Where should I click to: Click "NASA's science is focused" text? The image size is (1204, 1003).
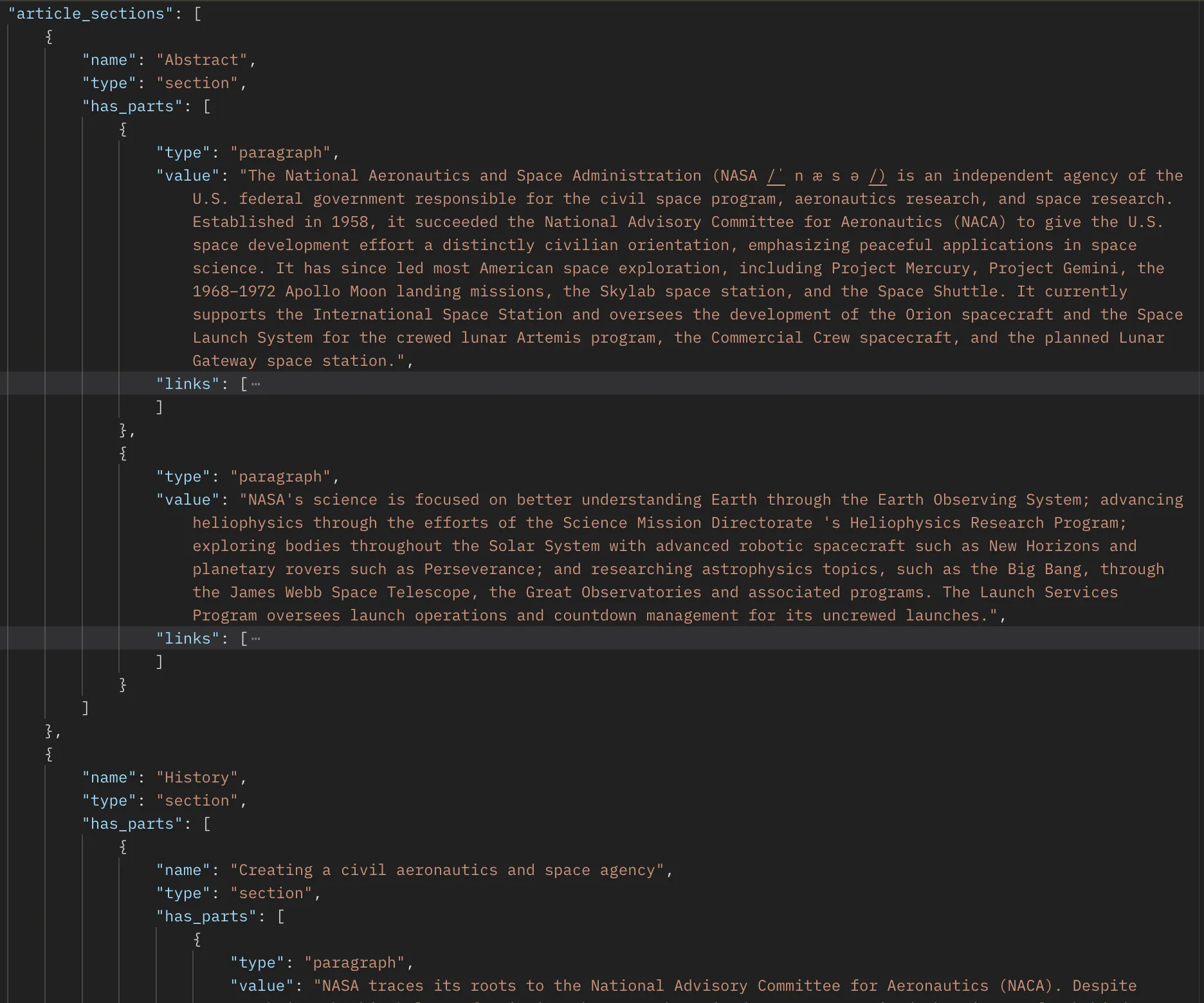(x=364, y=500)
